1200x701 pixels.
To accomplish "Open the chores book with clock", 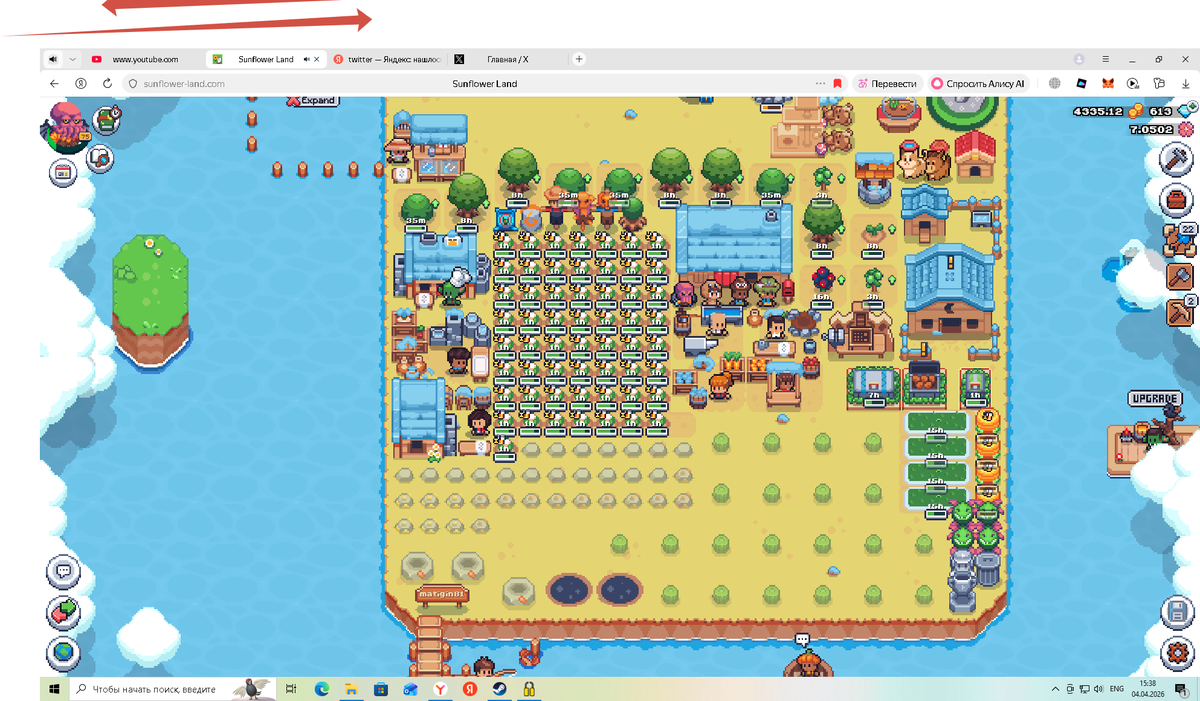I will pyautogui.click(x=106, y=120).
